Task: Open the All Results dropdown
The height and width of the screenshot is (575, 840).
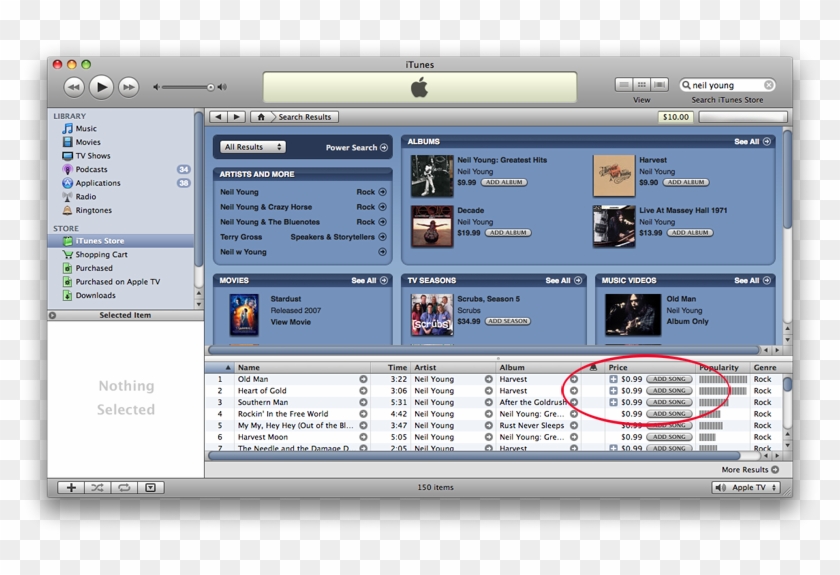Action: pos(253,147)
